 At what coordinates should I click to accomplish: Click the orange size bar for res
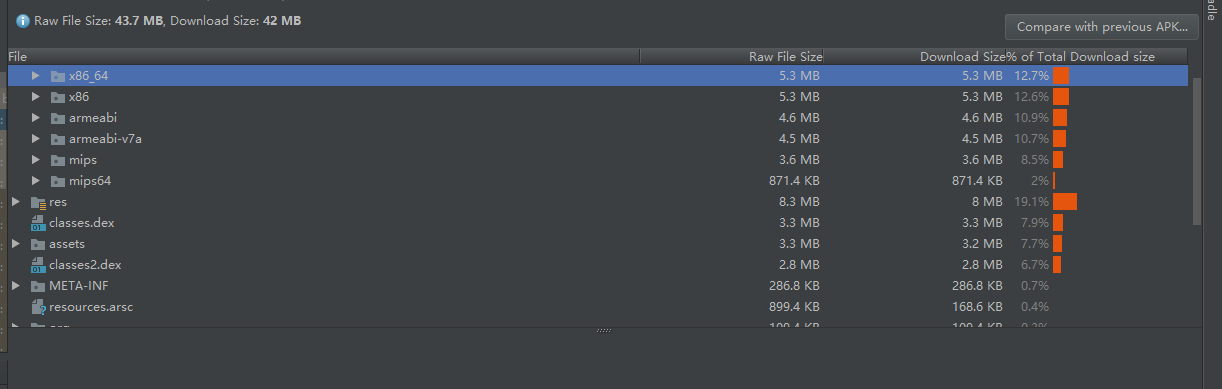pos(1065,202)
